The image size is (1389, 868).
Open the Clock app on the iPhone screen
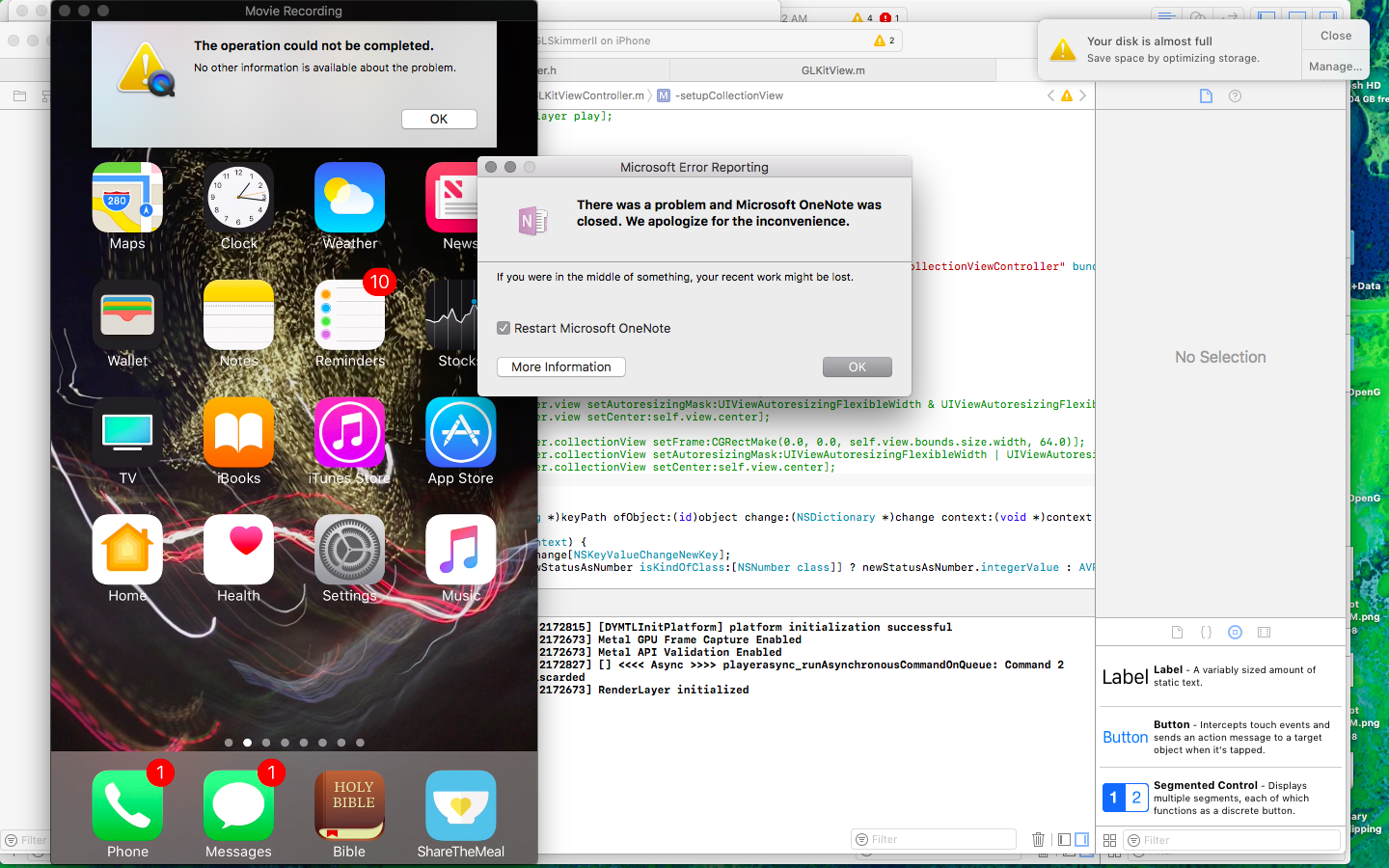point(238,198)
